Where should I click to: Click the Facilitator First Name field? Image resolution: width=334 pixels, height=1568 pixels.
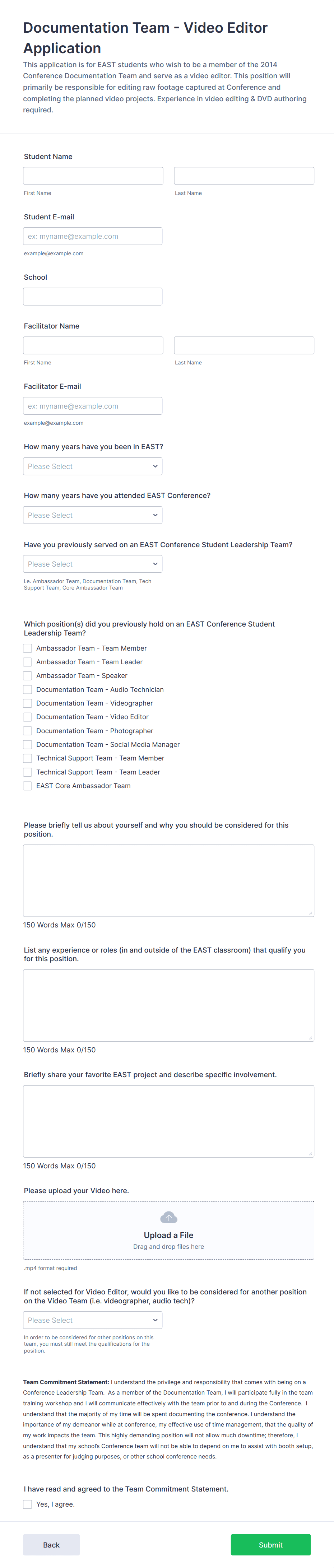pyautogui.click(x=92, y=345)
